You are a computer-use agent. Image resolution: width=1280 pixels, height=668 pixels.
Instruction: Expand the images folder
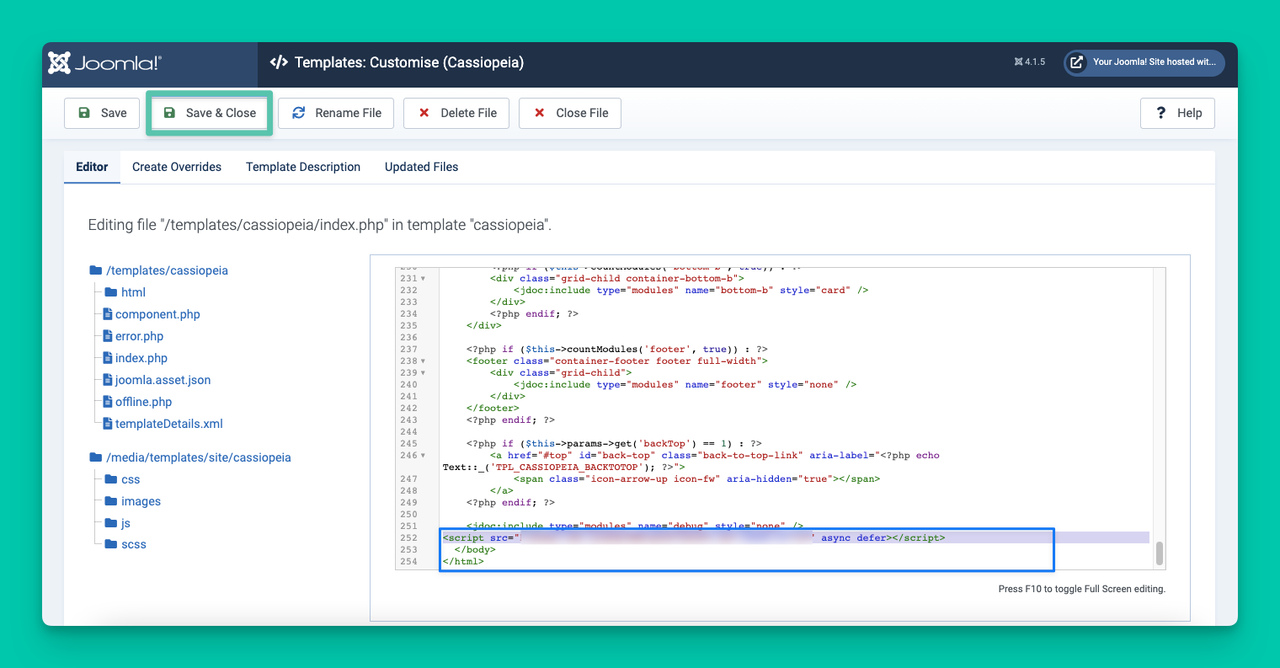(x=141, y=501)
